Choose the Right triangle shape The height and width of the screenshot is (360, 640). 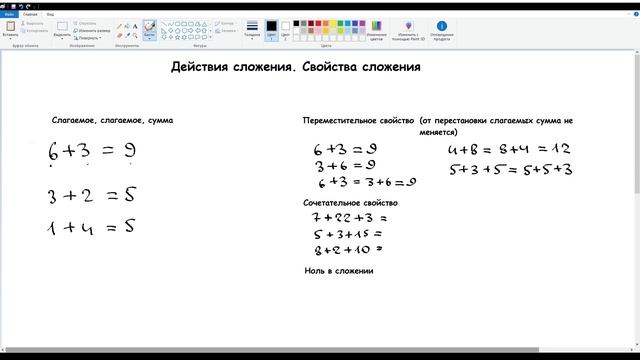click(164, 31)
